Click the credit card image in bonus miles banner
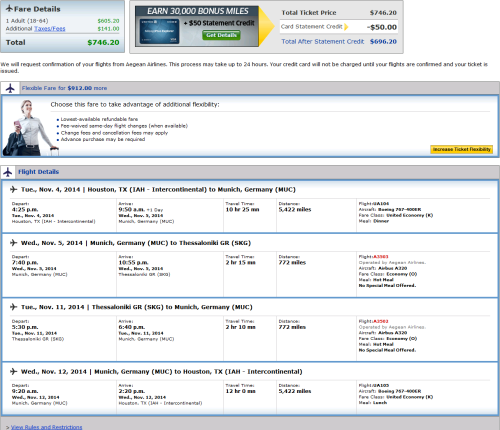The image size is (500, 430). 159,31
